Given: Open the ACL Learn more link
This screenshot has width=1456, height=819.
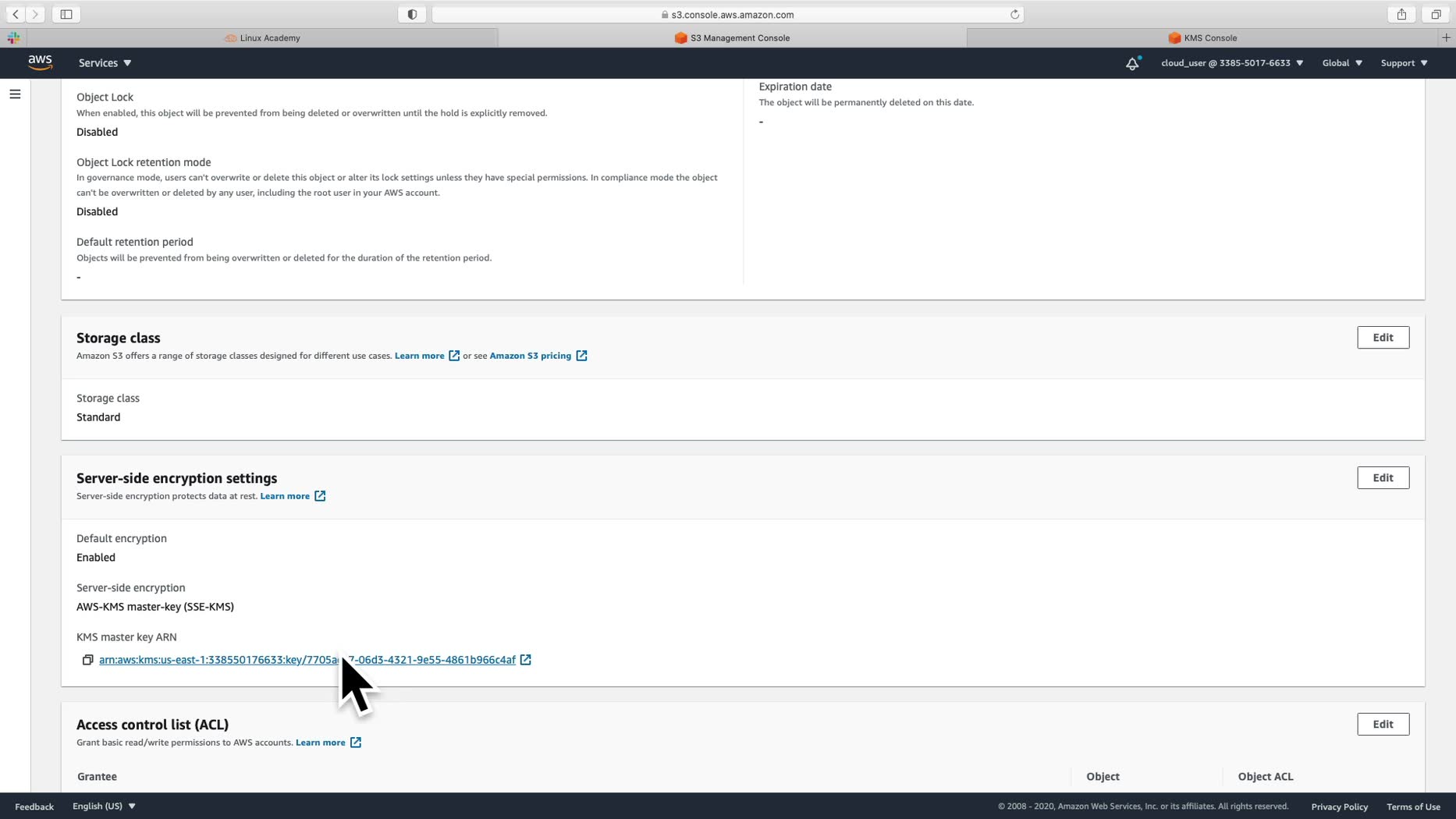Looking at the screenshot, I should pyautogui.click(x=321, y=743).
